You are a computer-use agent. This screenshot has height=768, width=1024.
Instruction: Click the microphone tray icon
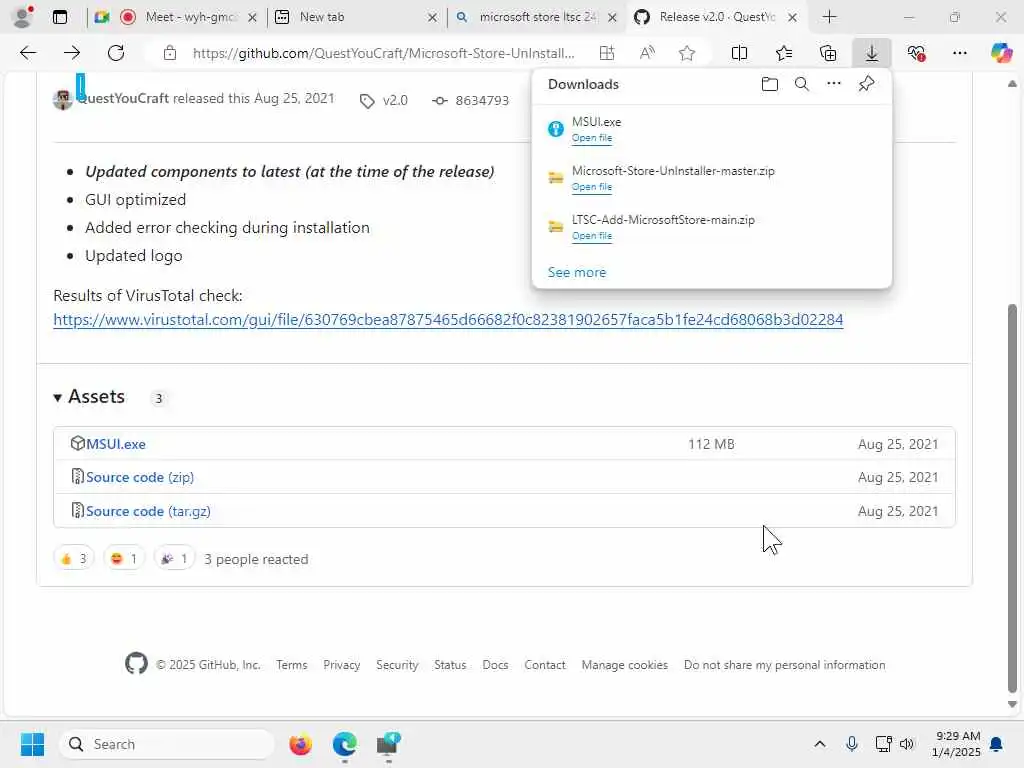pyautogui.click(x=852, y=744)
